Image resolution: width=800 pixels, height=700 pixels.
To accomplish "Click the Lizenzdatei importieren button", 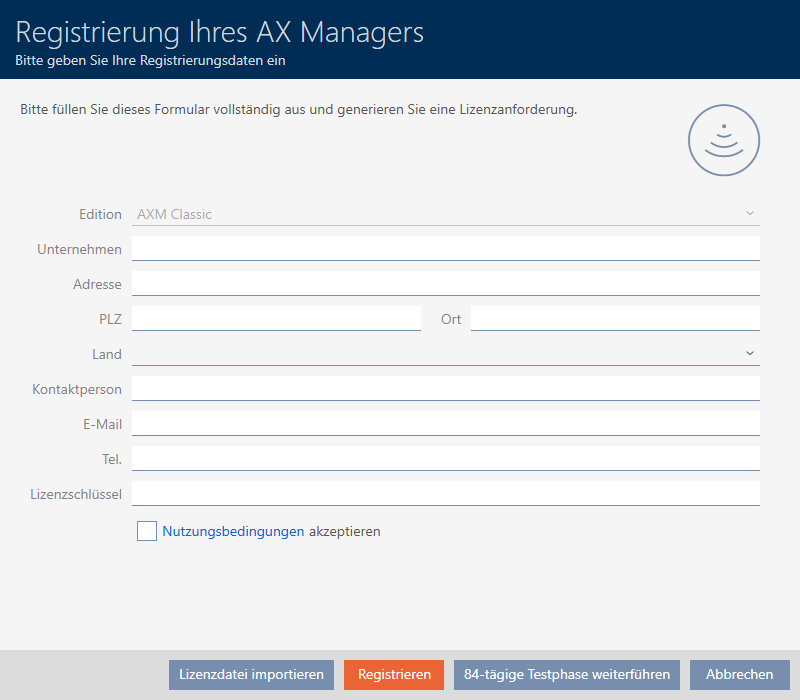I will 251,675.
